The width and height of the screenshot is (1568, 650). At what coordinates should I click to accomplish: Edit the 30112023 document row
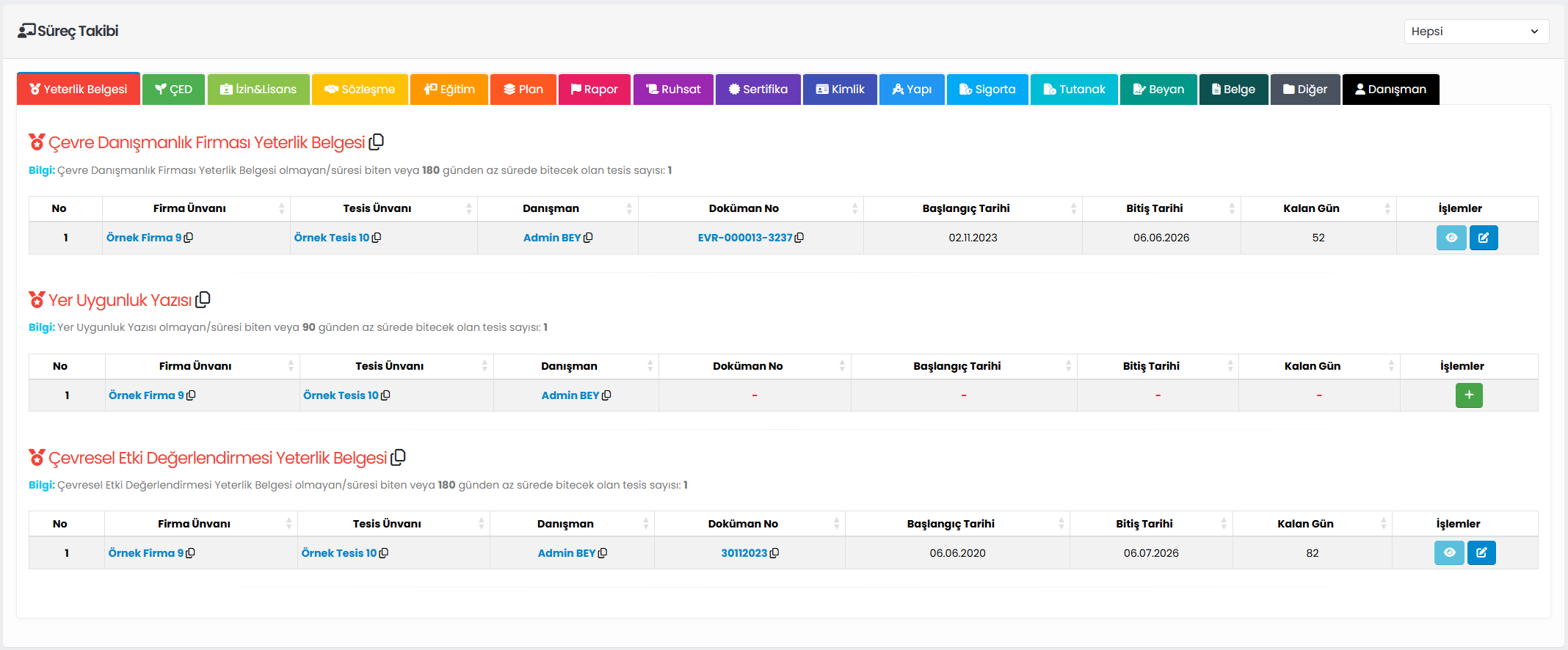[x=1481, y=553]
